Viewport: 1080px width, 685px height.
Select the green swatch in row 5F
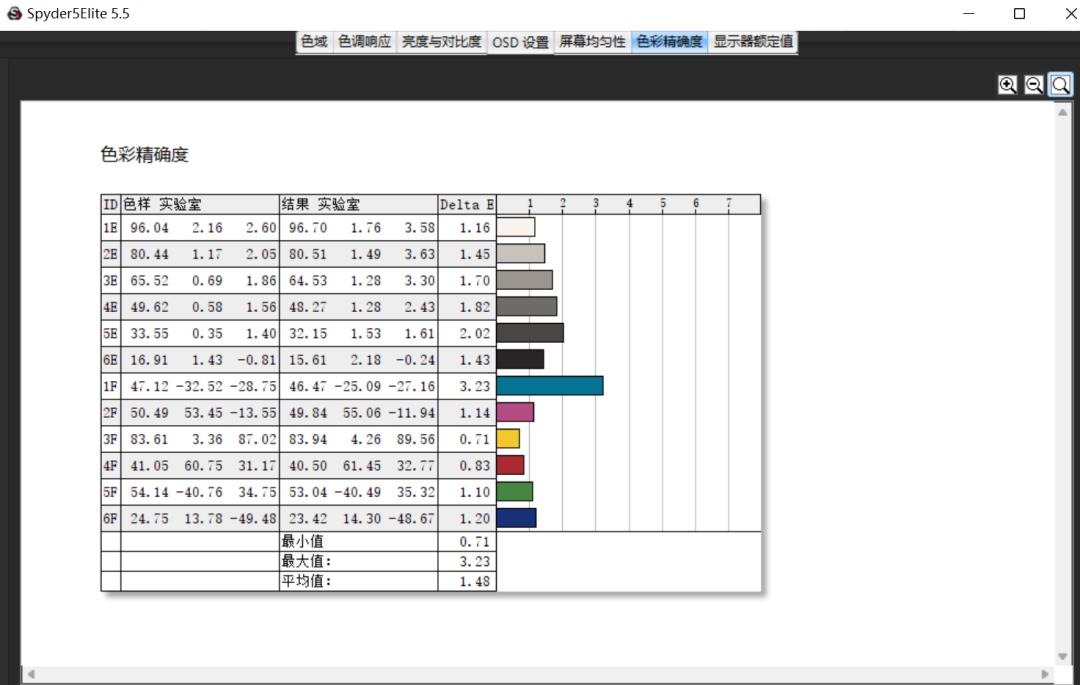tap(516, 491)
